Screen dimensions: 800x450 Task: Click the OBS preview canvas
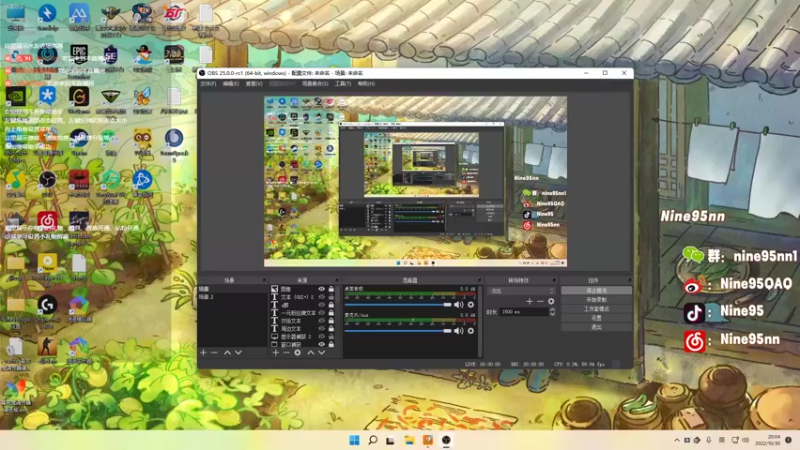pyautogui.click(x=415, y=181)
